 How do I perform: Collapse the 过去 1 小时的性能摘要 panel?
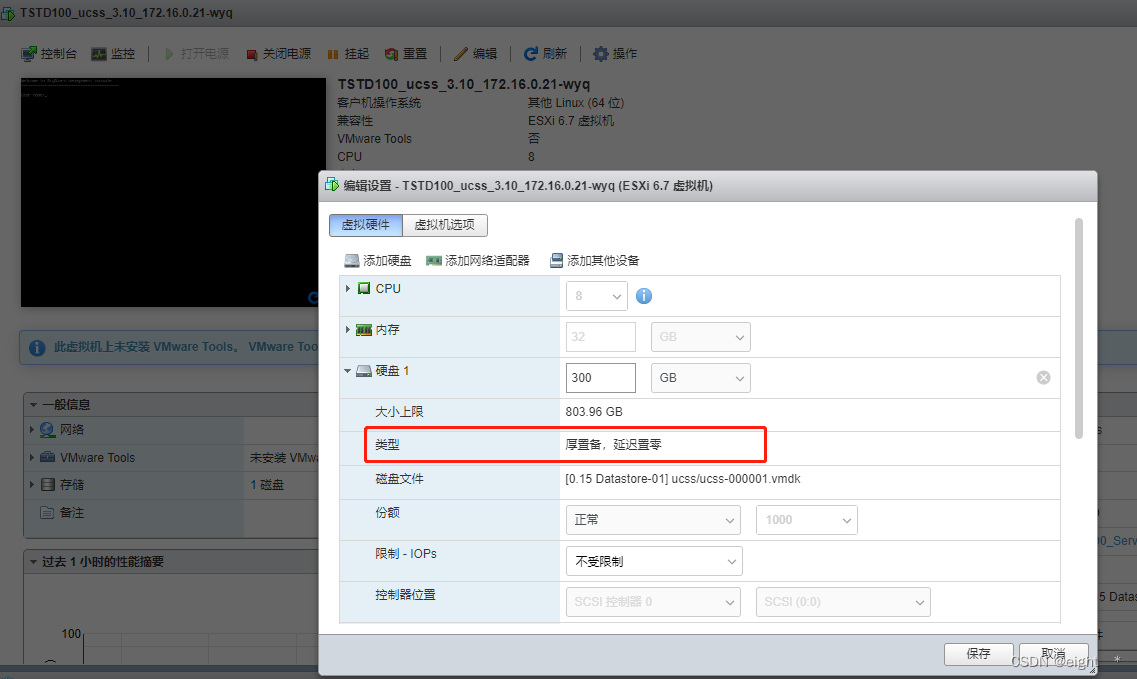click(x=33, y=562)
